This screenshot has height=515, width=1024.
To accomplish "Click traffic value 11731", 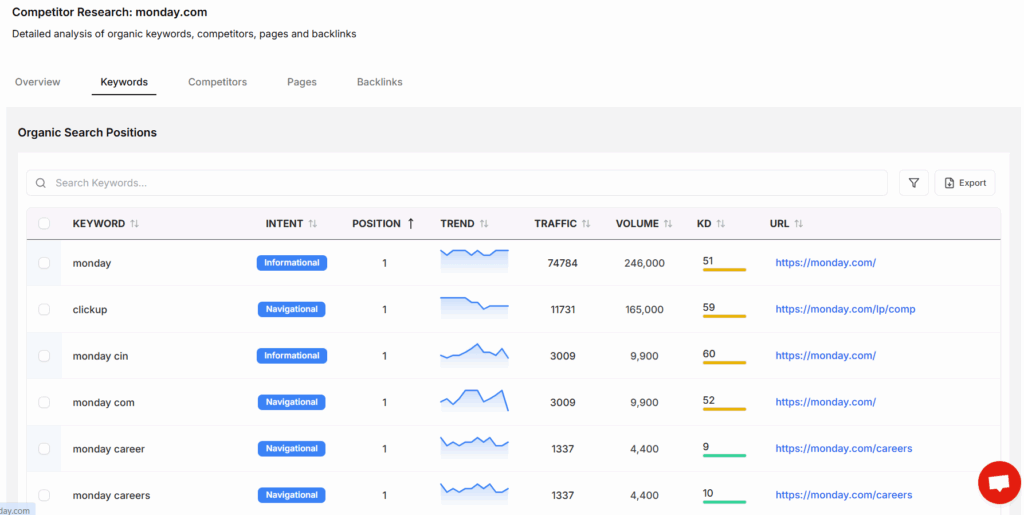I will pyautogui.click(x=562, y=309).
